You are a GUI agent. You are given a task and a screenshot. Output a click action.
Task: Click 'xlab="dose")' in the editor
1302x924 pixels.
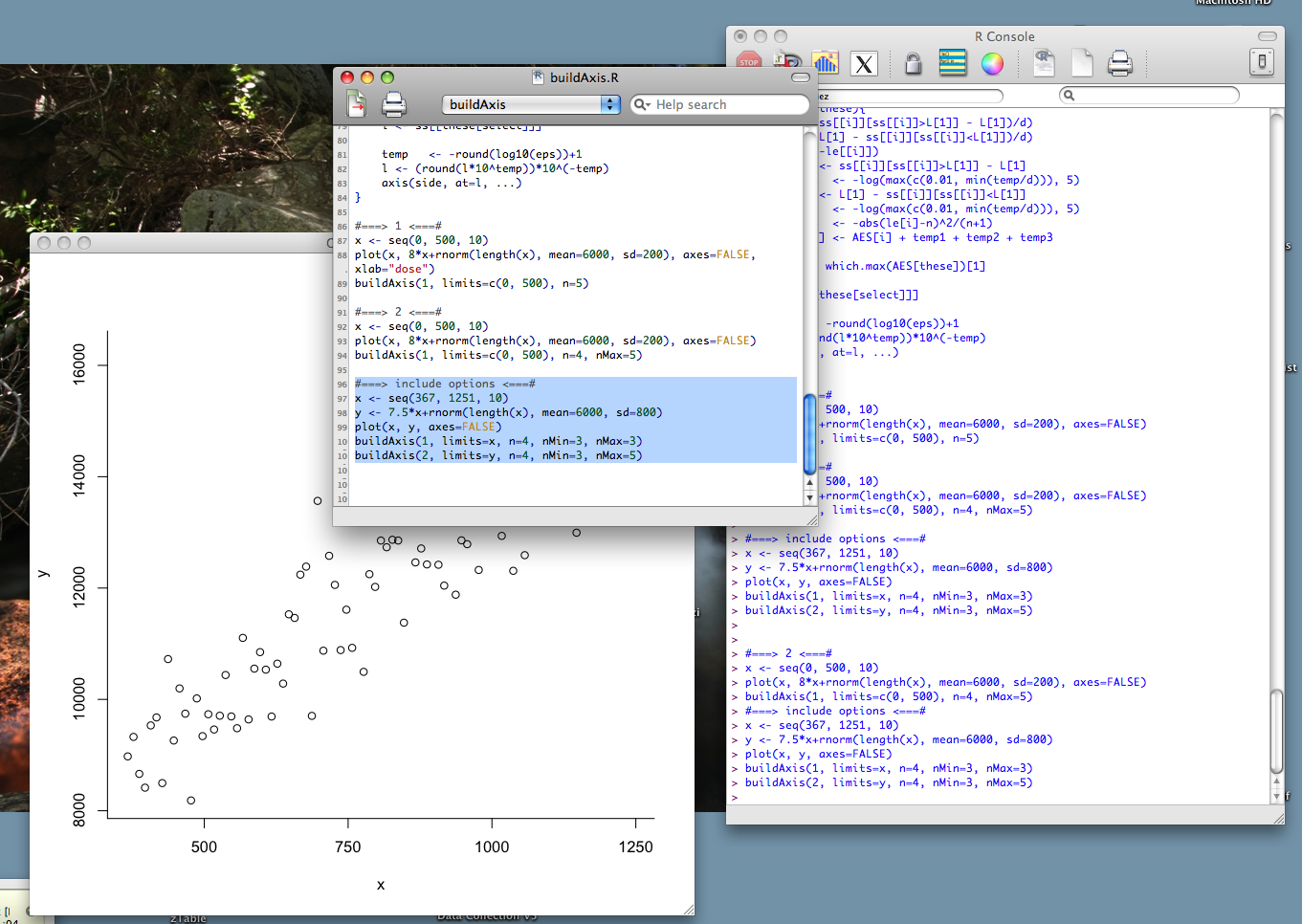pos(394,269)
